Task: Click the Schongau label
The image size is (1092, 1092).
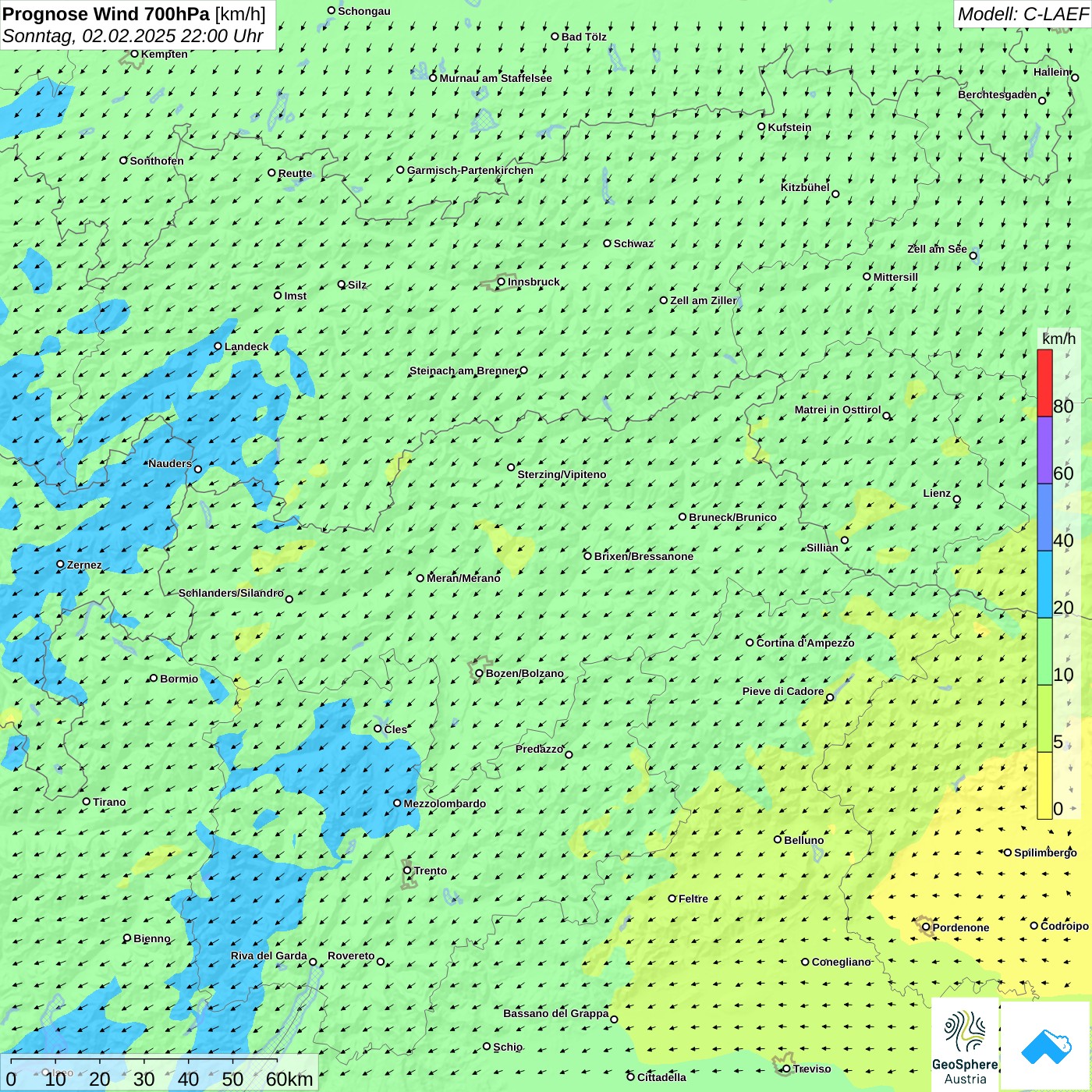Action: tap(364, 11)
